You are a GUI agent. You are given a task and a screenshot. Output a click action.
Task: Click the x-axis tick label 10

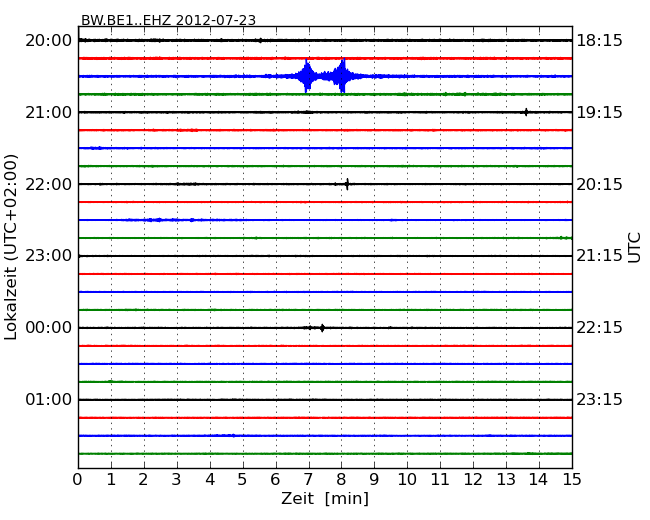407,479
